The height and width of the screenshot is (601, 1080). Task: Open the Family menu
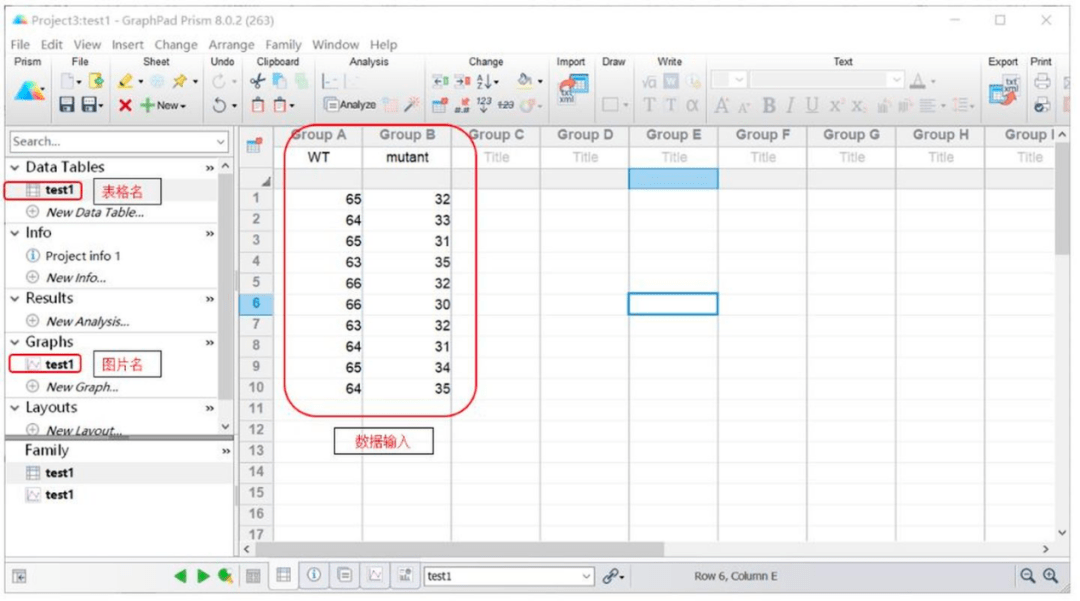click(282, 44)
